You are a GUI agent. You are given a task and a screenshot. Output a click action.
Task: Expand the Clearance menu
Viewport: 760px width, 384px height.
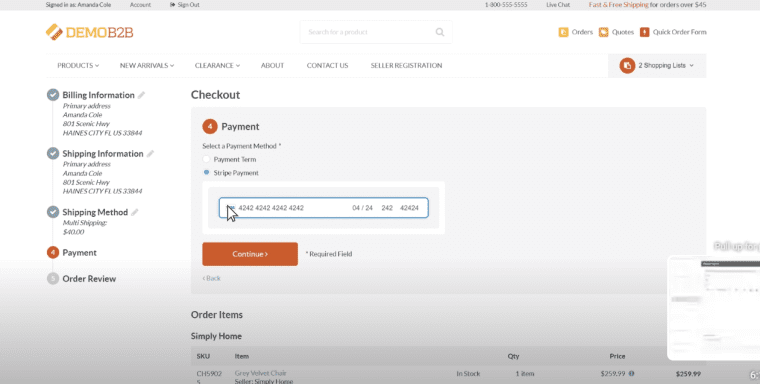tap(217, 65)
